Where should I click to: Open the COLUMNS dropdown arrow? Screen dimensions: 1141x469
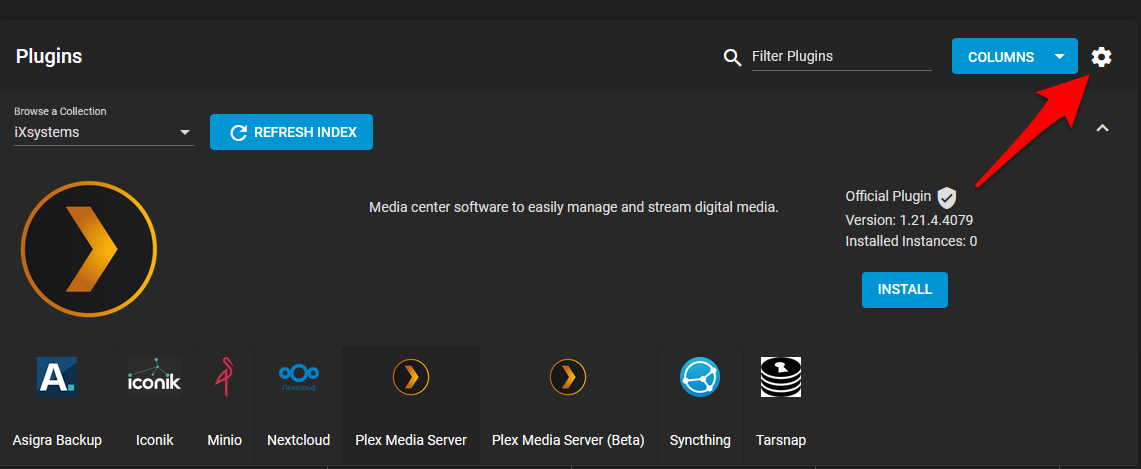click(x=1059, y=57)
